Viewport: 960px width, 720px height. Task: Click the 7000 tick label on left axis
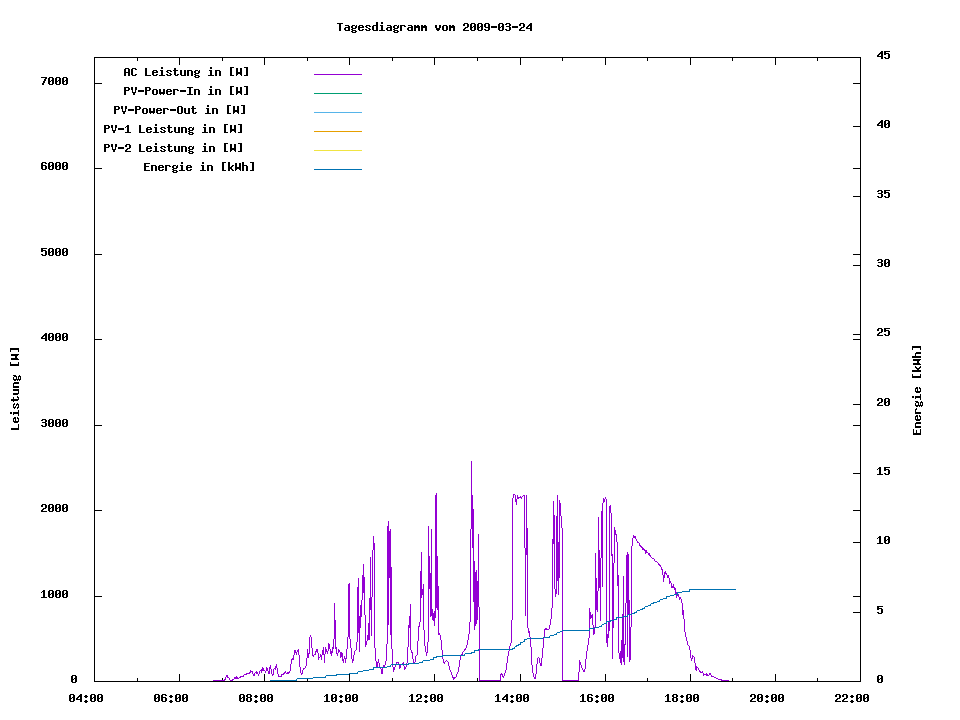[x=53, y=81]
